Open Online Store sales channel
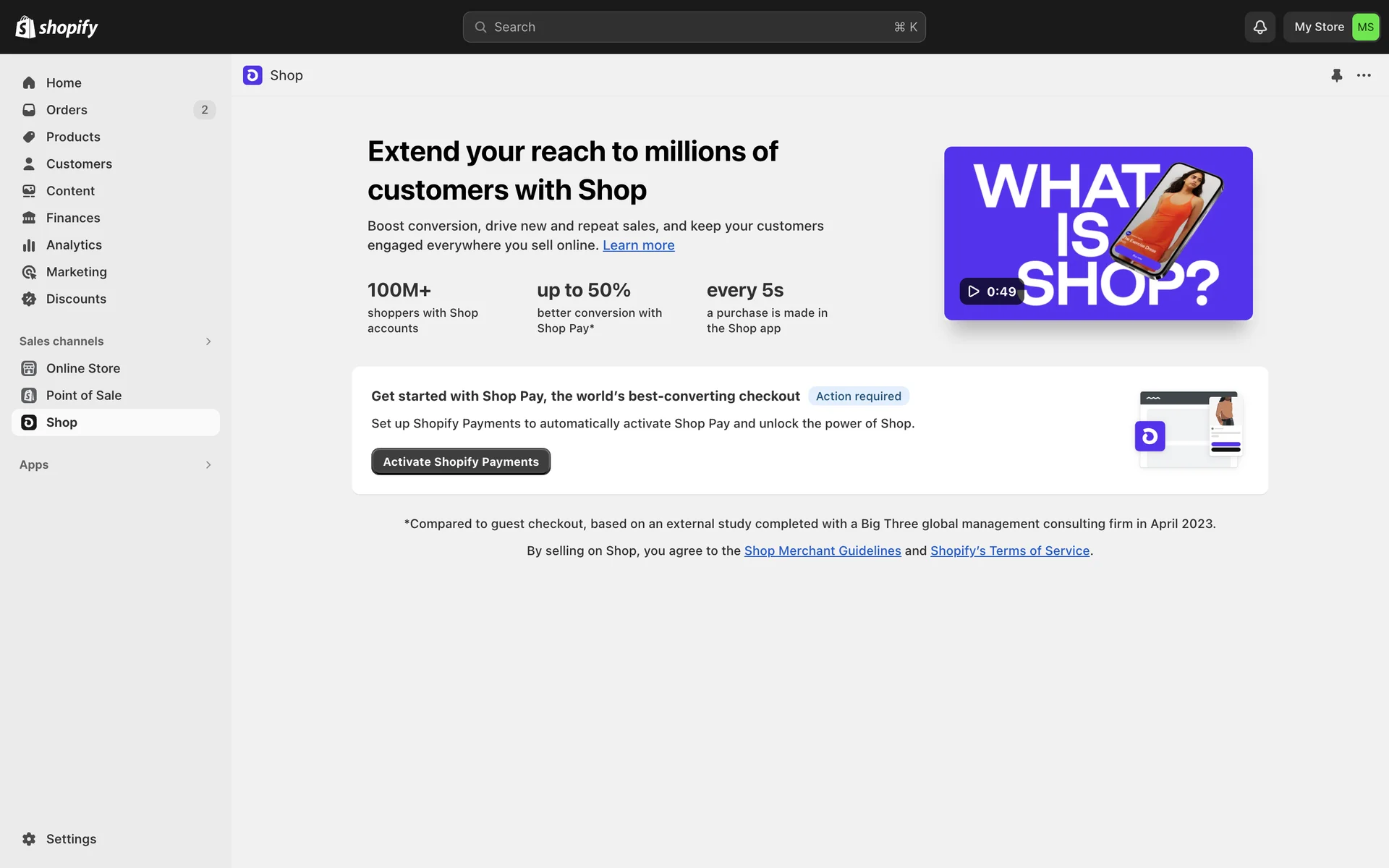The image size is (1389, 868). (x=82, y=368)
